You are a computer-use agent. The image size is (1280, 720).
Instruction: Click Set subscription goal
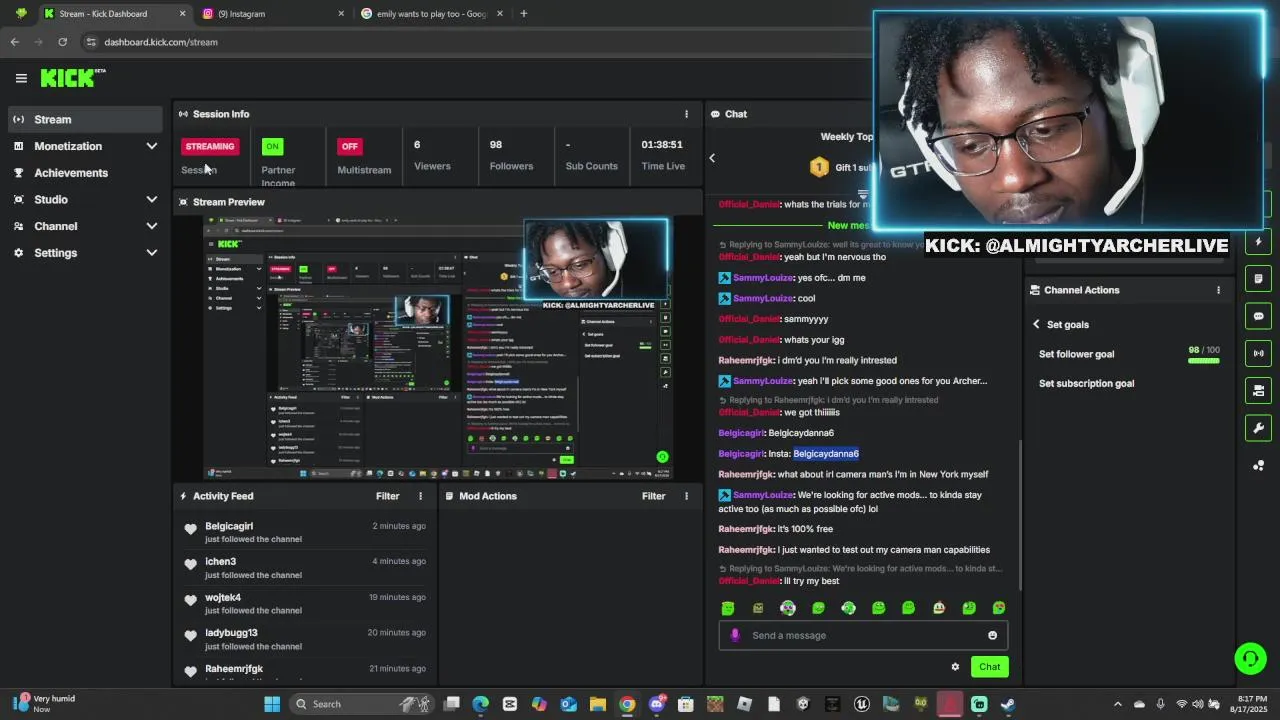click(x=1086, y=383)
